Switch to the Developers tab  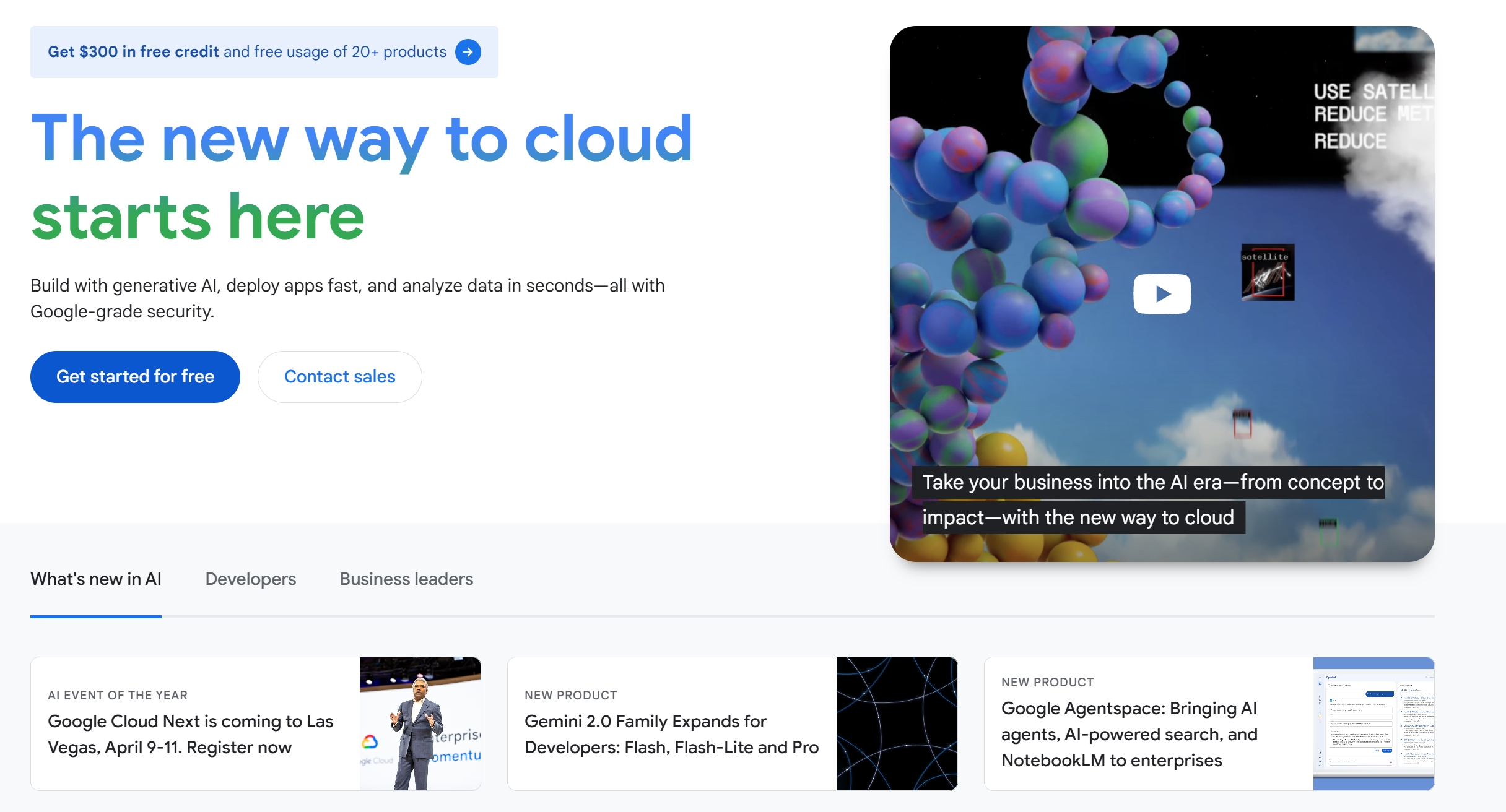(x=250, y=579)
